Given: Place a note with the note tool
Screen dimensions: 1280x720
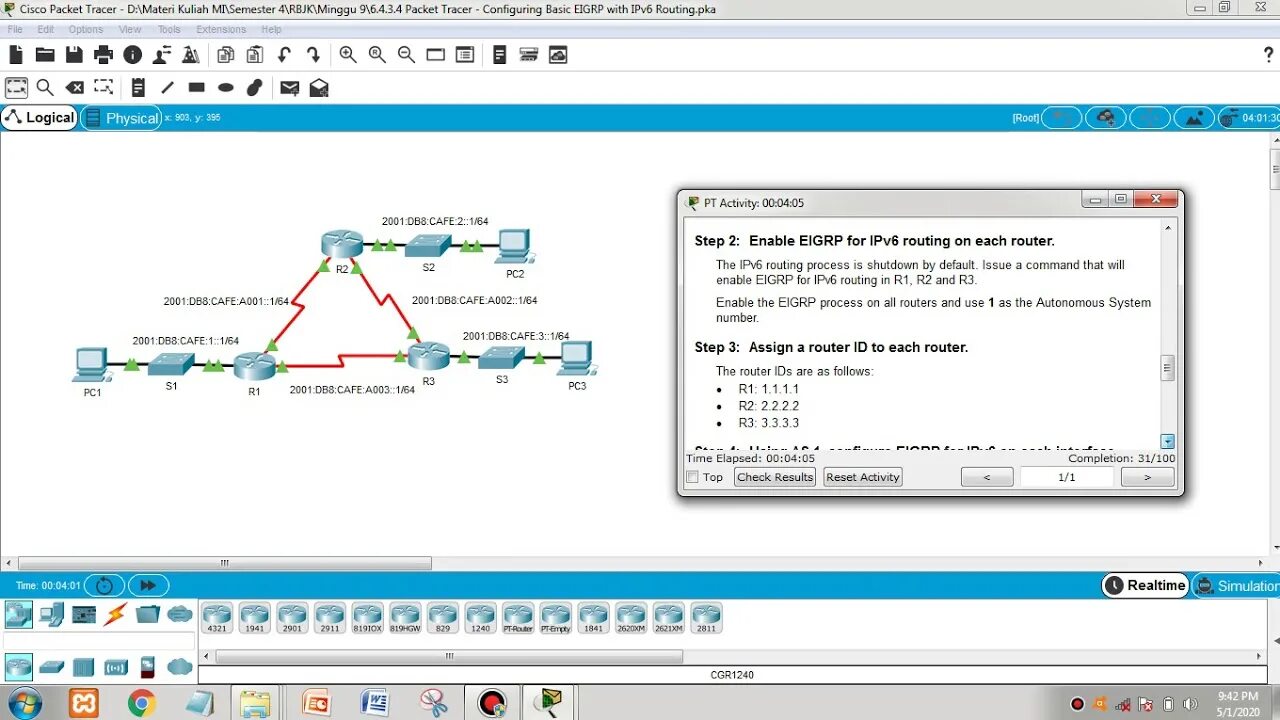Looking at the screenshot, I should pyautogui.click(x=138, y=88).
